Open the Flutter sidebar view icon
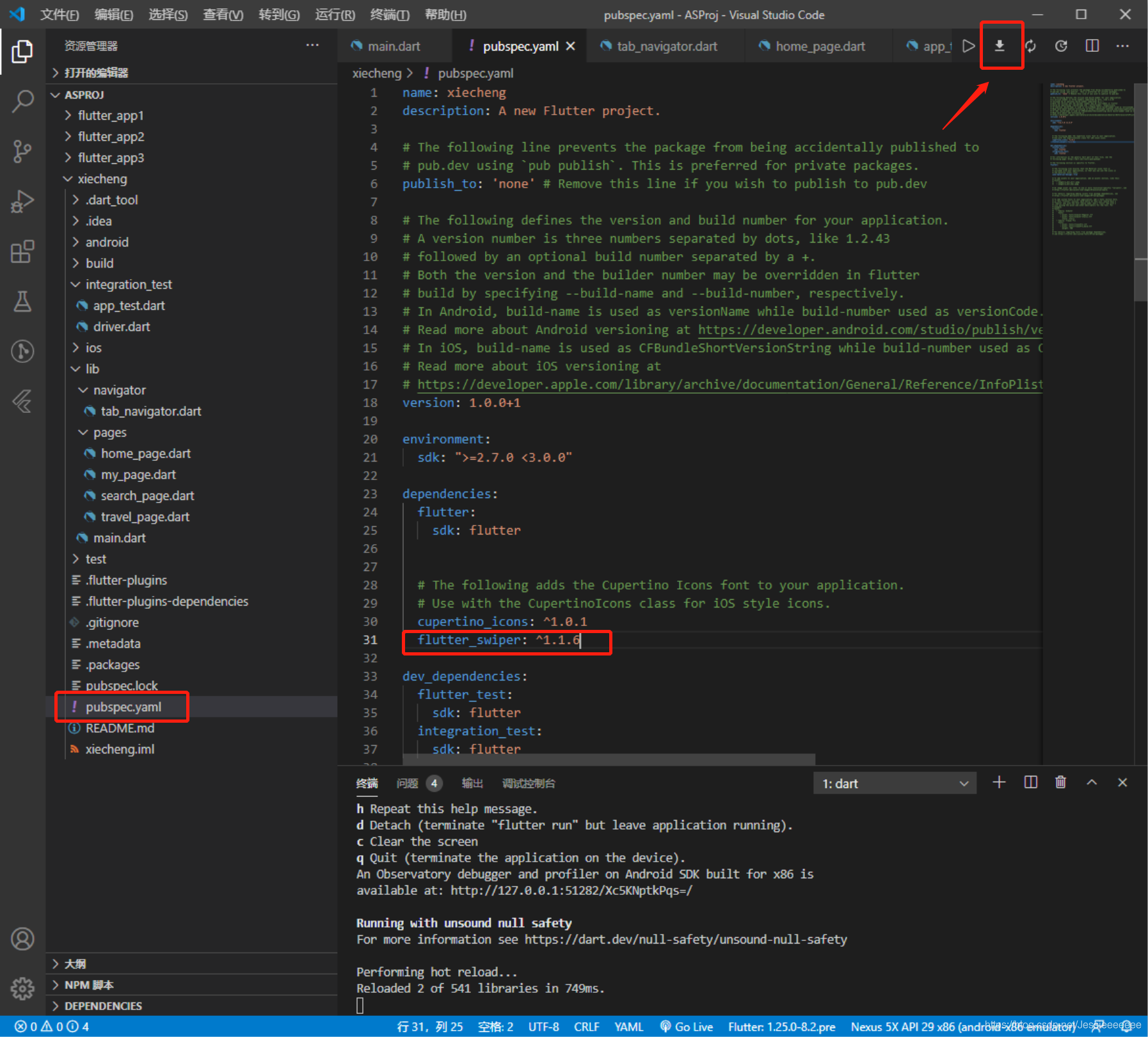The height and width of the screenshot is (1037, 1148). [x=22, y=401]
